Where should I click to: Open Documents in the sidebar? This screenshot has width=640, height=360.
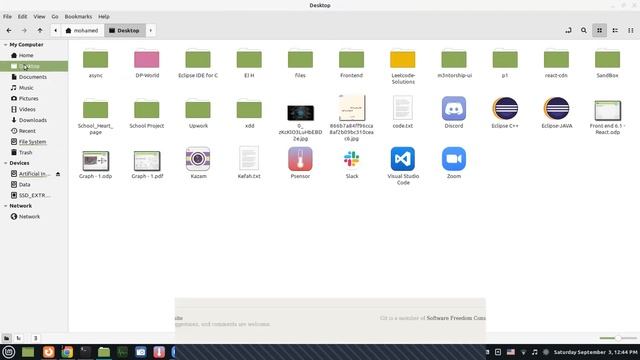[x=34, y=77]
